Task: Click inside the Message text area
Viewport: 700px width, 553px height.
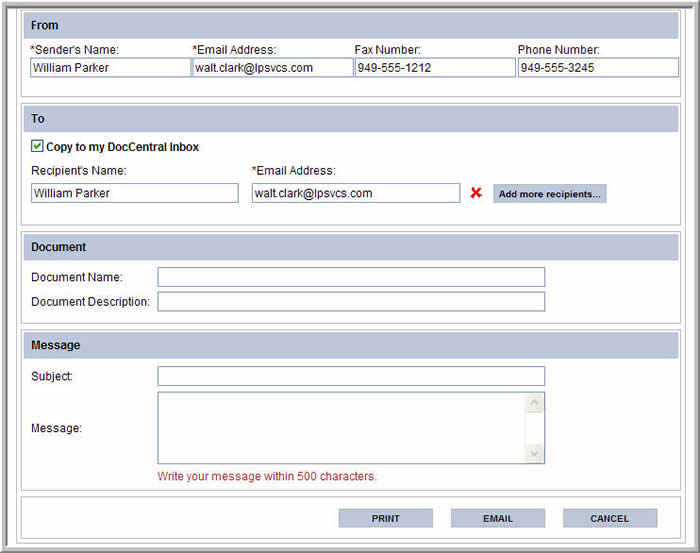Action: (340, 428)
